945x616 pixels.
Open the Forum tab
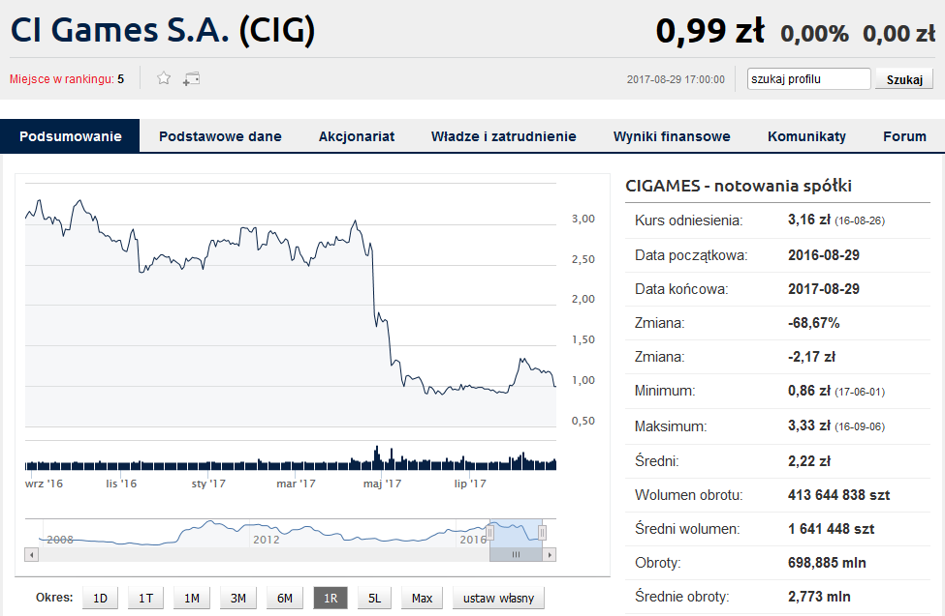(x=904, y=136)
